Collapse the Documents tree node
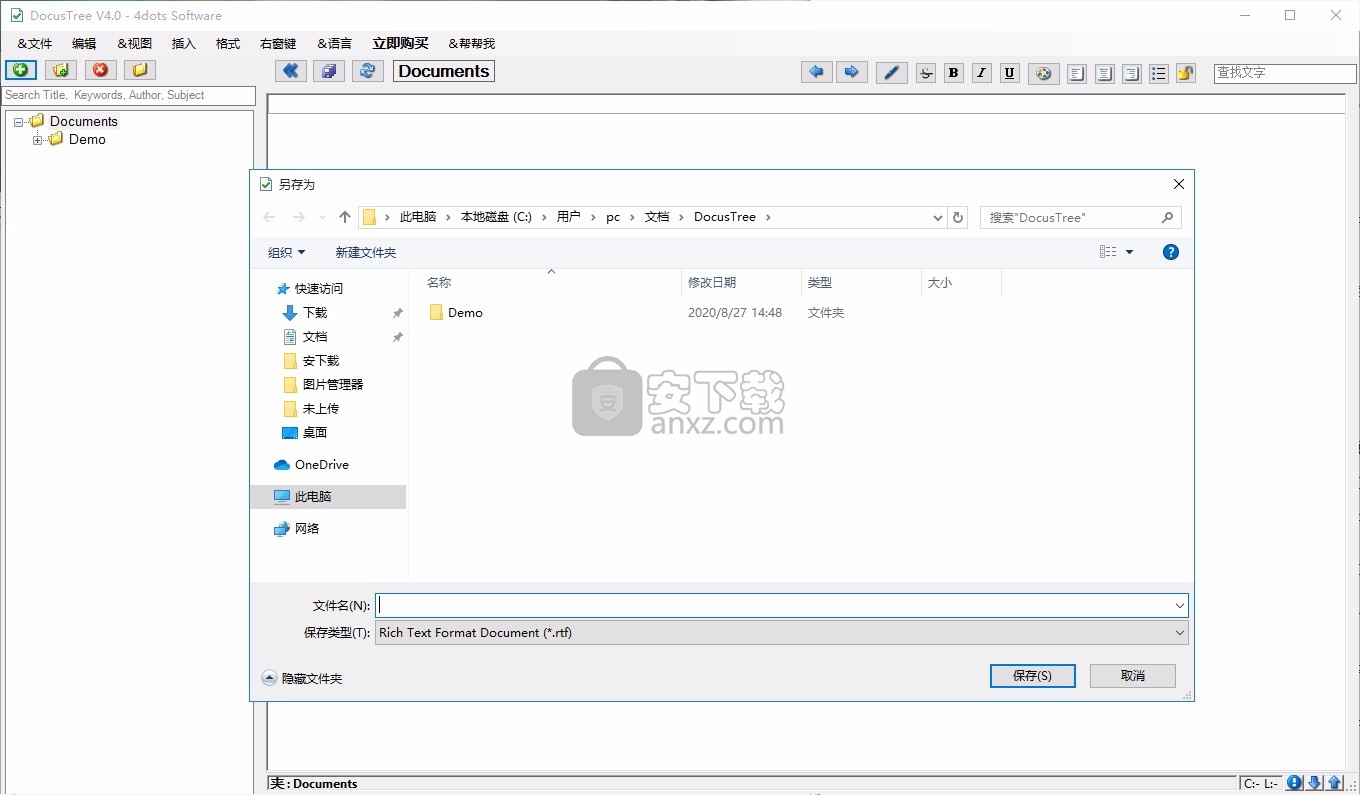Screen dimensions: 1360x795 tap(19, 122)
